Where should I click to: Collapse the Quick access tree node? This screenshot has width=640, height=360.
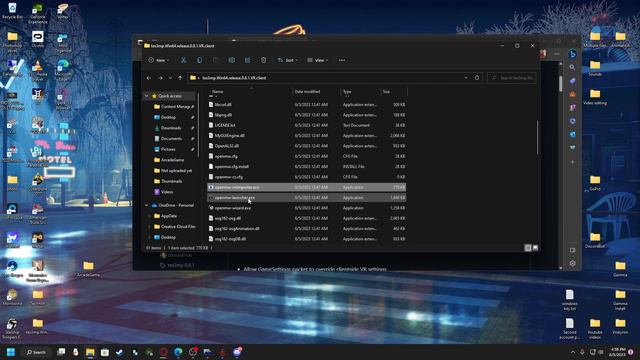pos(147,96)
